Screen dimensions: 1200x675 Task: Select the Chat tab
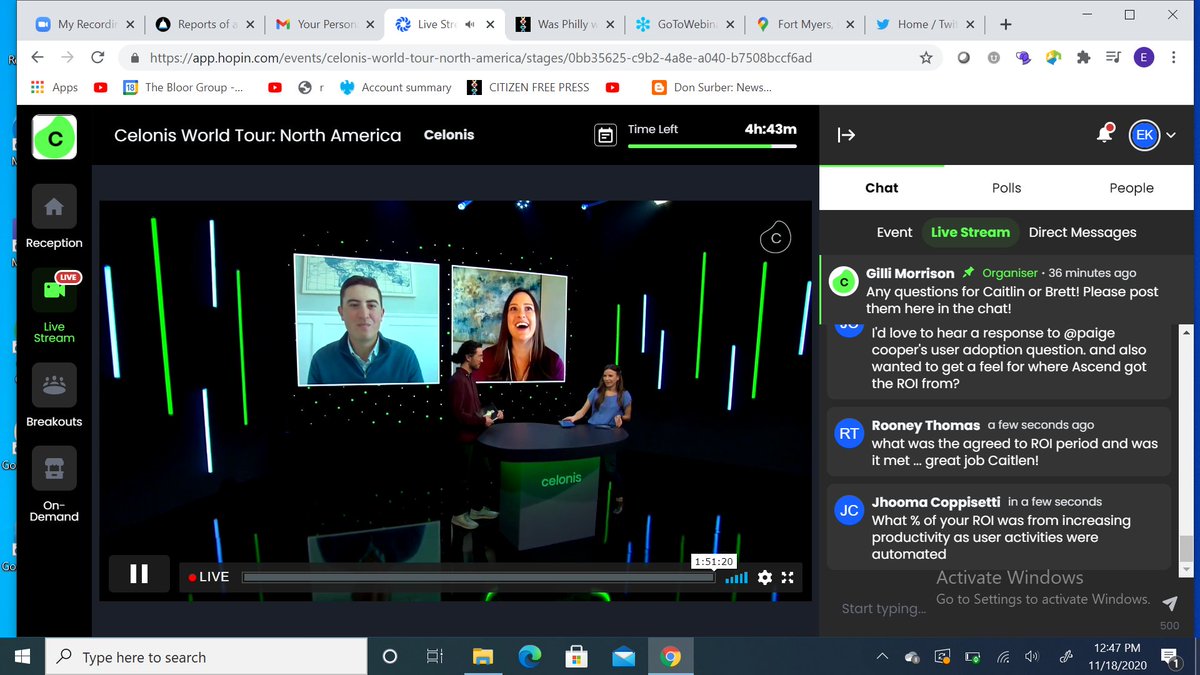coord(881,188)
